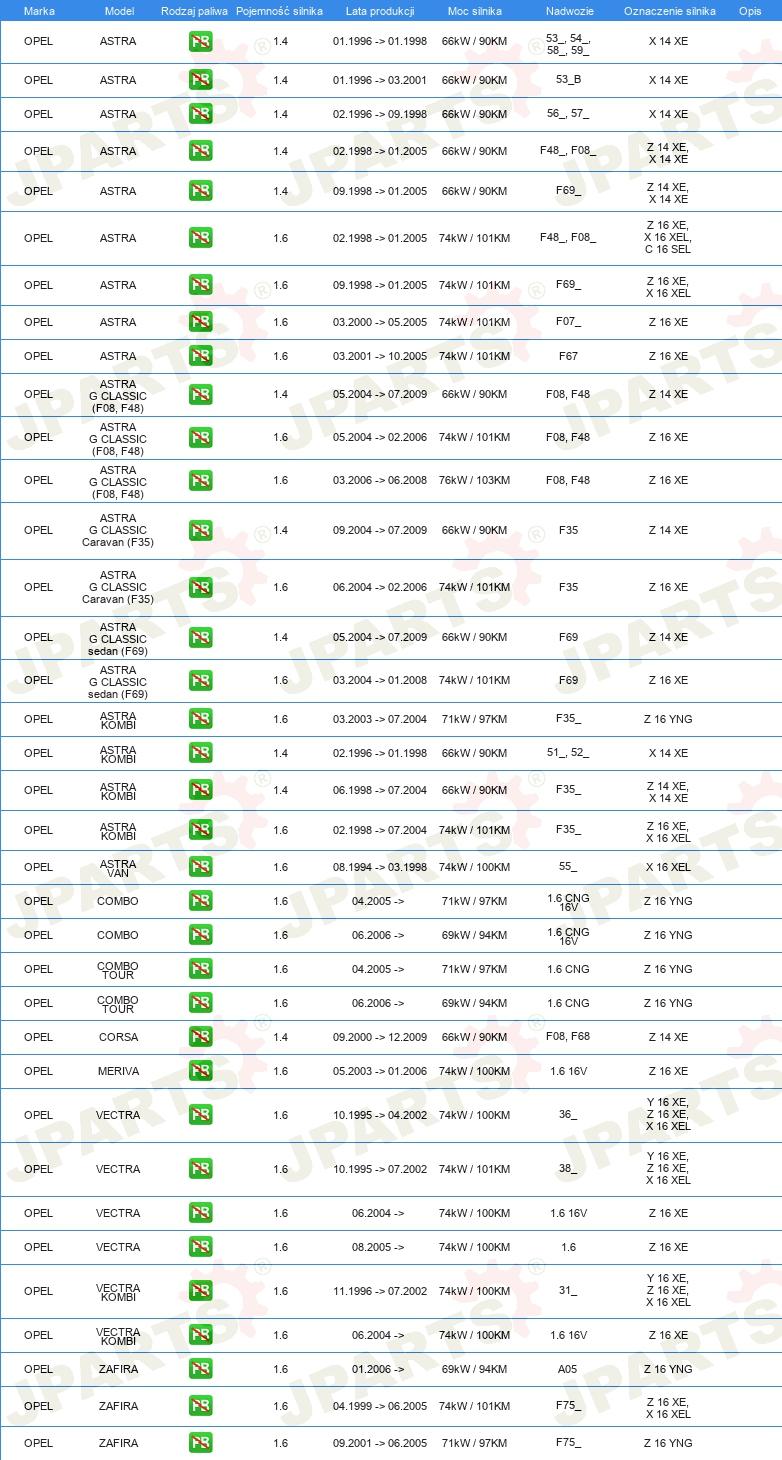Click the fuel icon in the VECTRA 36_ row
Viewport: 782px width, 1460px height.
click(x=201, y=1115)
